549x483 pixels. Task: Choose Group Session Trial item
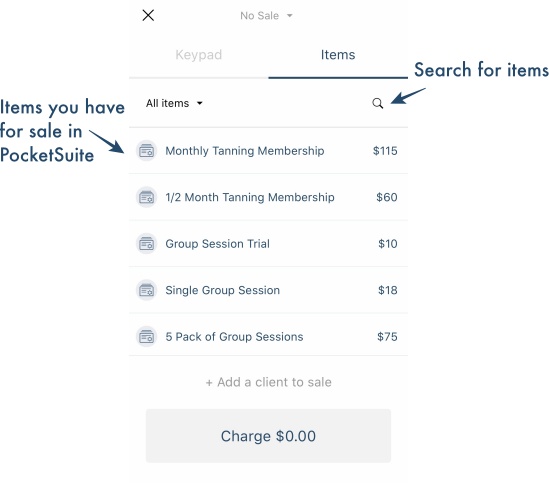pyautogui.click(x=269, y=244)
